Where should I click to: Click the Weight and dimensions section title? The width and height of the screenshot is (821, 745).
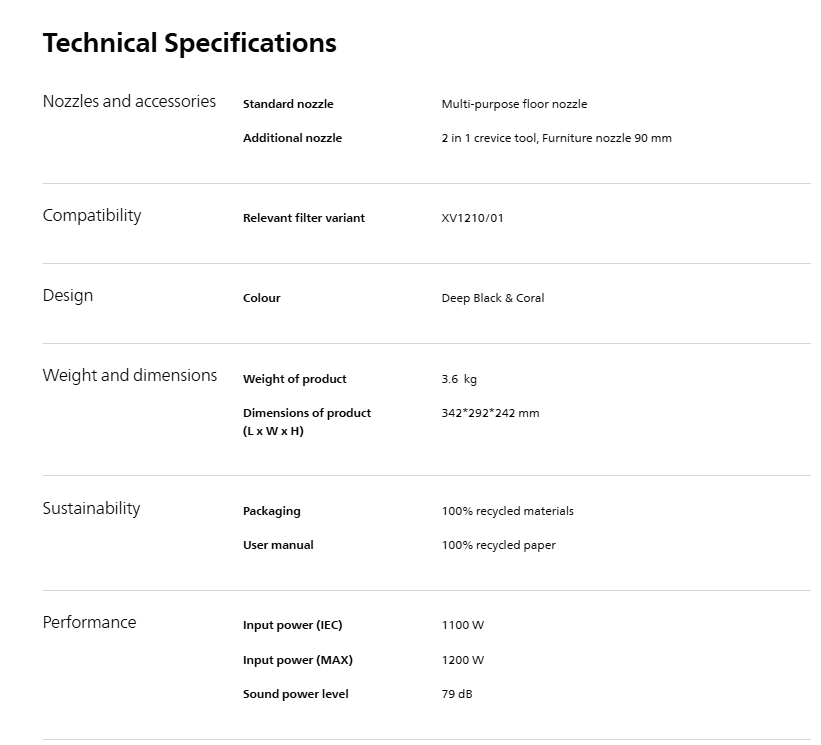pyautogui.click(x=130, y=375)
